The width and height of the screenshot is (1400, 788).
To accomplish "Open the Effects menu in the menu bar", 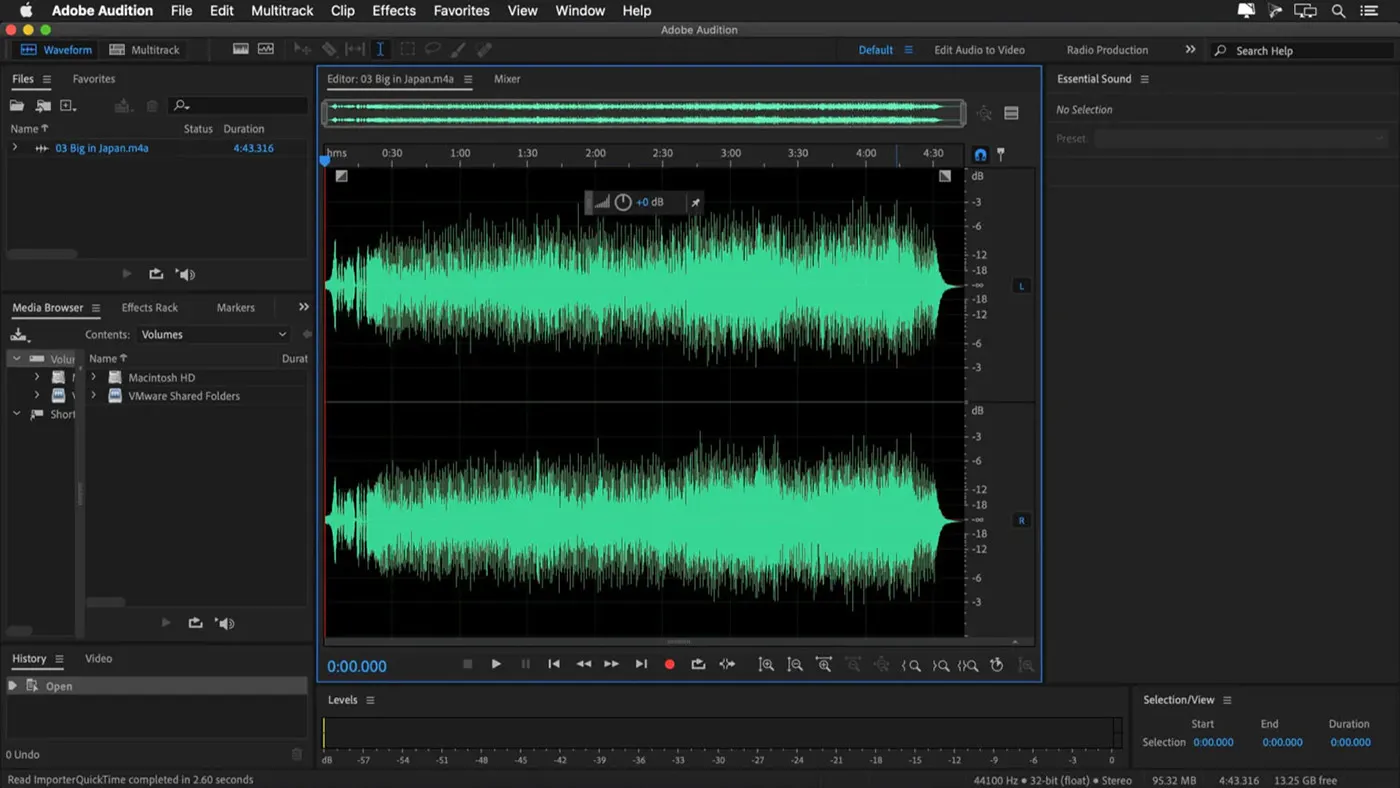I will pyautogui.click(x=393, y=10).
